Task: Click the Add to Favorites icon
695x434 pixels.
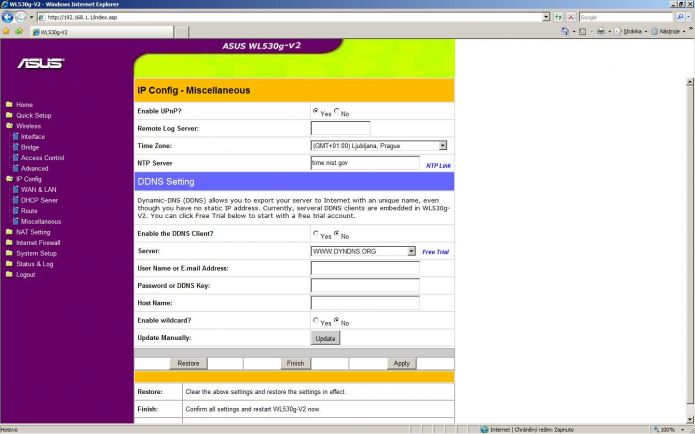Action: click(x=19, y=31)
